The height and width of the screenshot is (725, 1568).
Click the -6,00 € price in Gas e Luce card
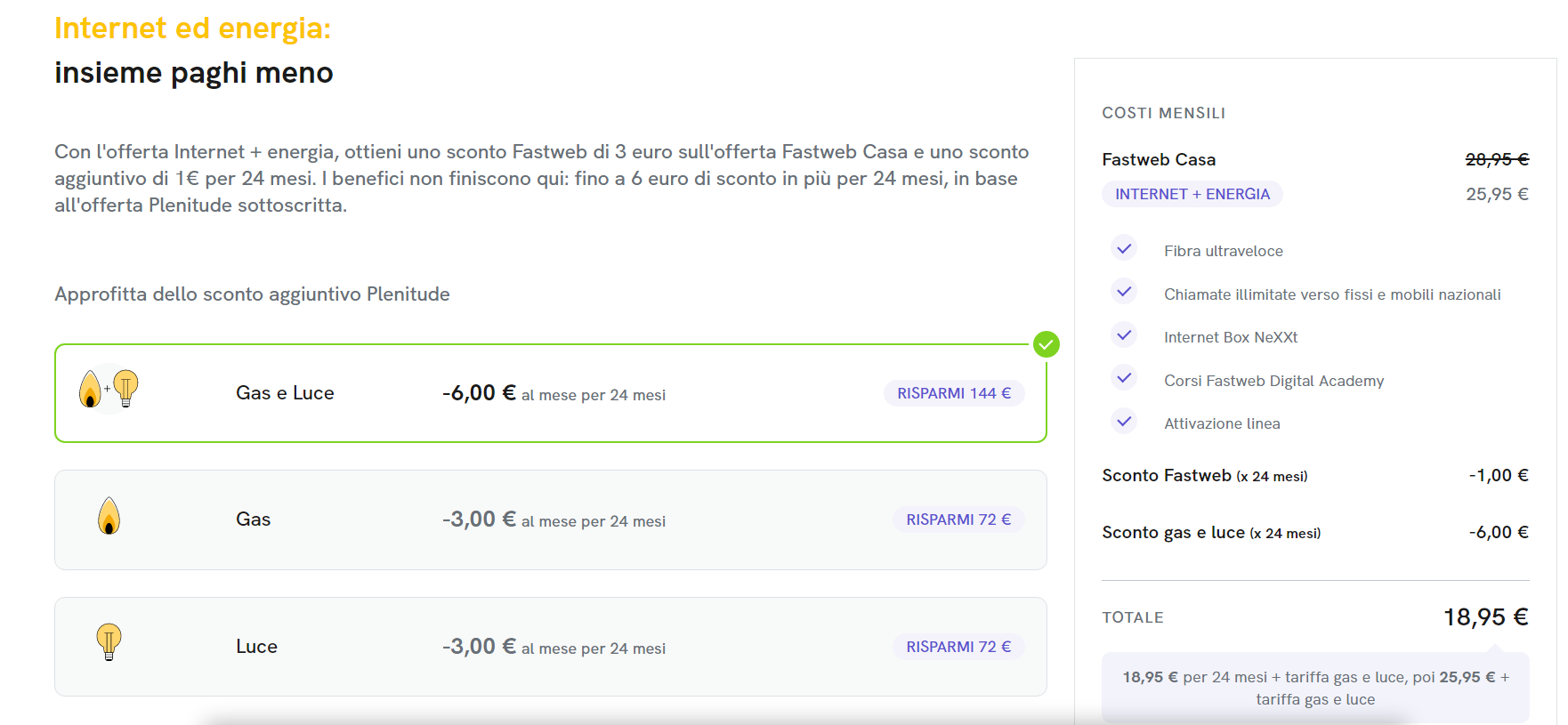pyautogui.click(x=479, y=393)
